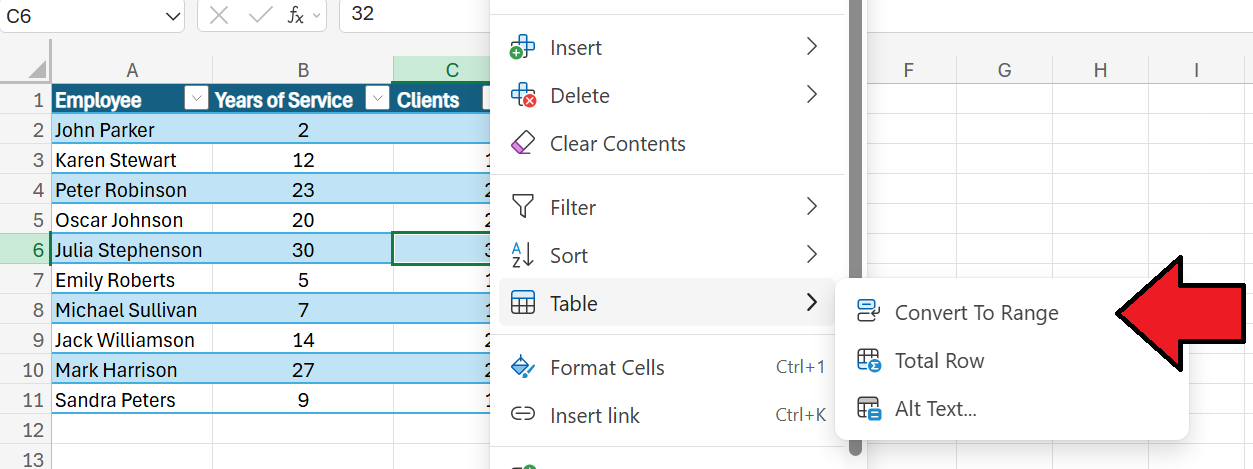Click cell John Parker
This screenshot has width=1253, height=469.
(132, 130)
